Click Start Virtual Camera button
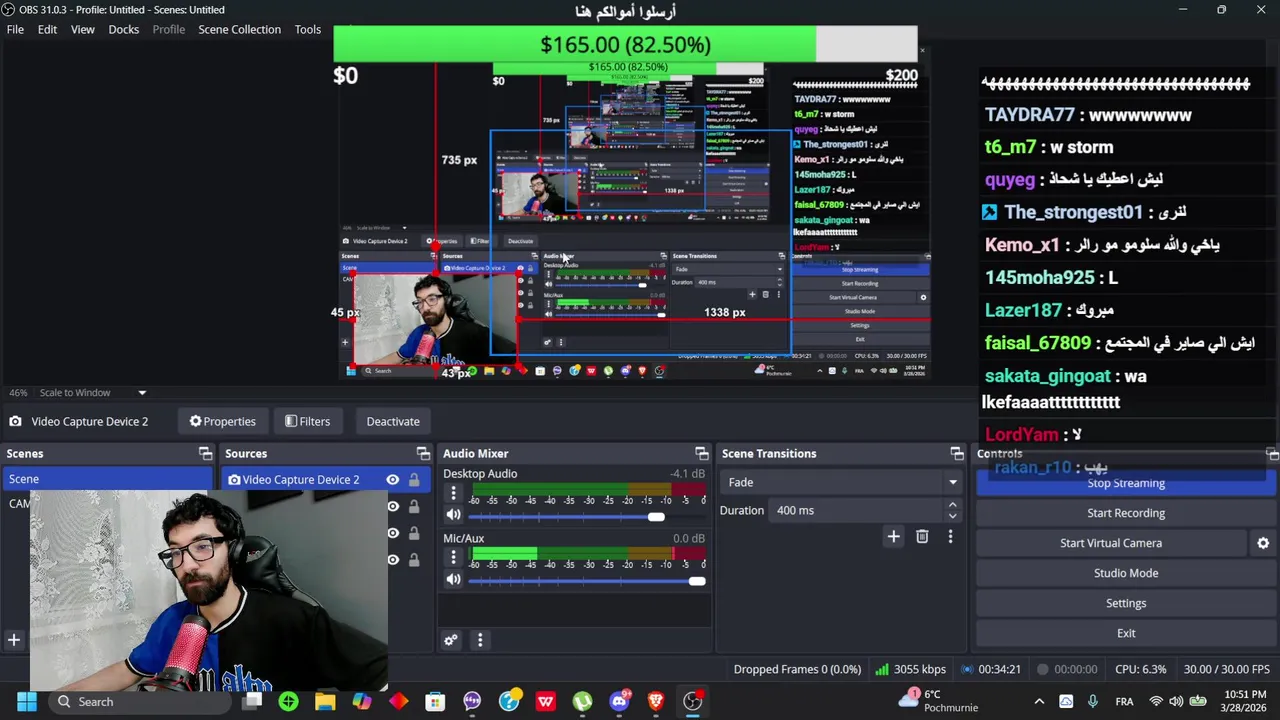Viewport: 1280px width, 720px height. [x=1111, y=543]
